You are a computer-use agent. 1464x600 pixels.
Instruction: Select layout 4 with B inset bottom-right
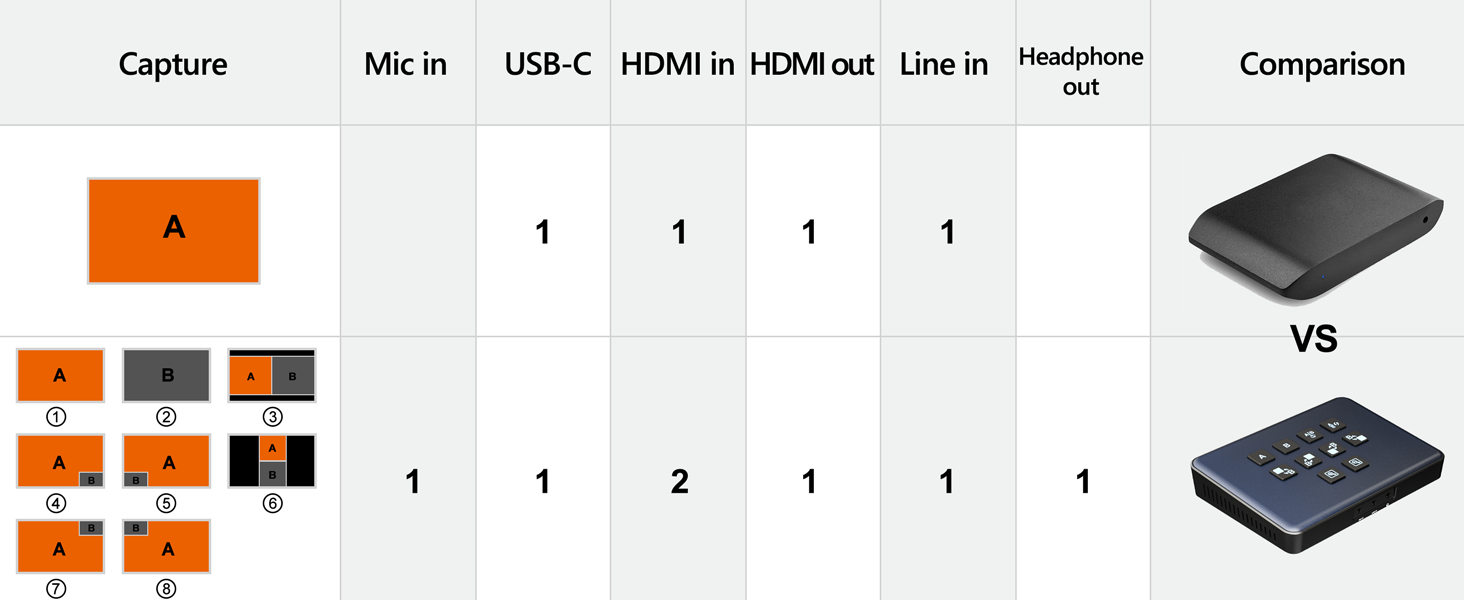click(60, 461)
